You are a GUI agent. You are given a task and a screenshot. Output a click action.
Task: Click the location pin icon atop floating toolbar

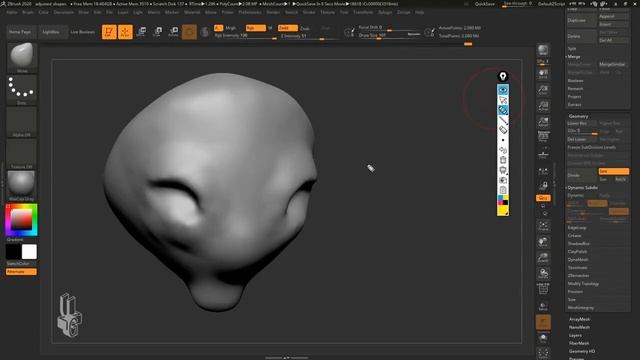[x=503, y=76]
